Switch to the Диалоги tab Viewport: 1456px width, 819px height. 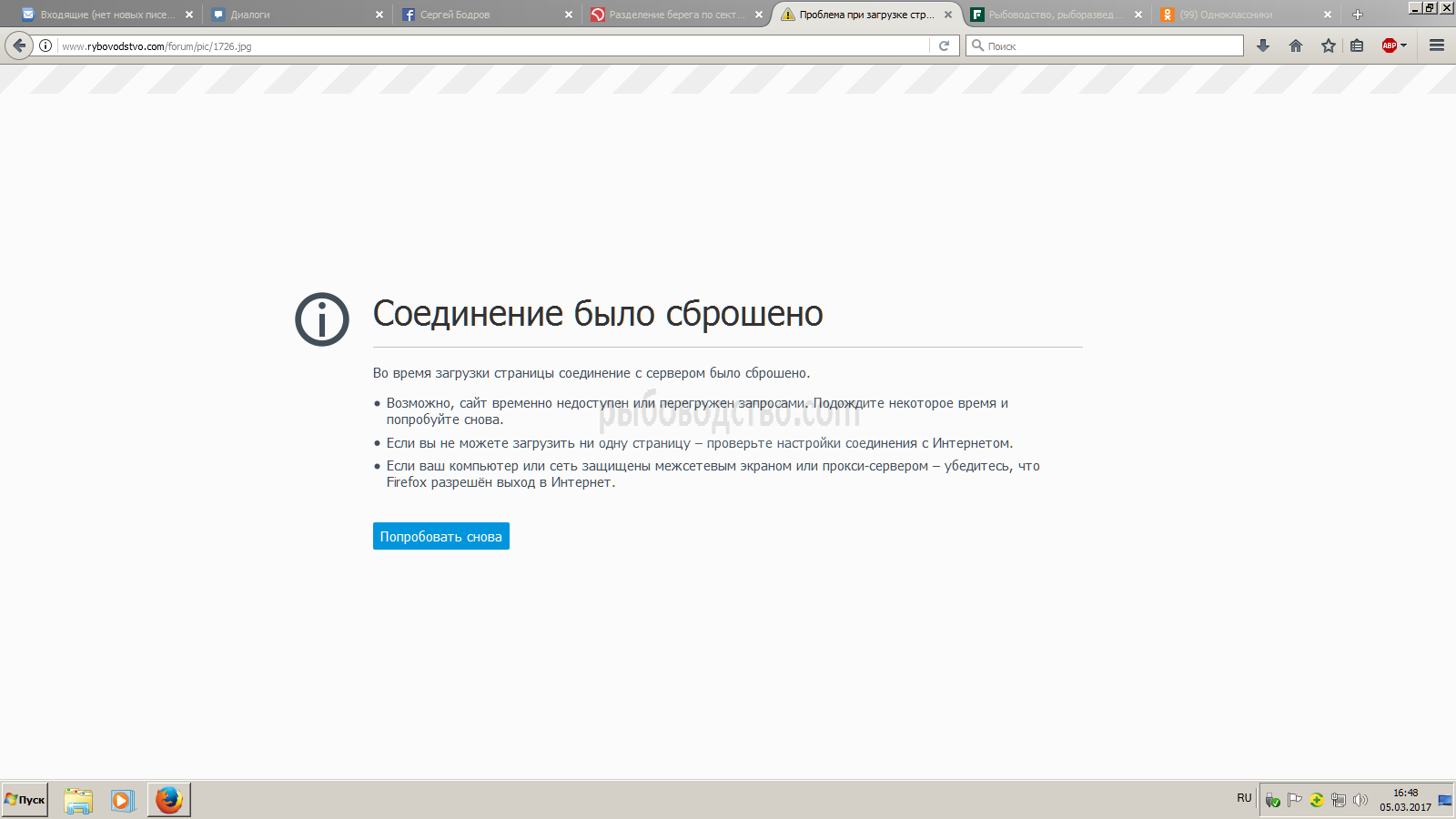pos(291,15)
